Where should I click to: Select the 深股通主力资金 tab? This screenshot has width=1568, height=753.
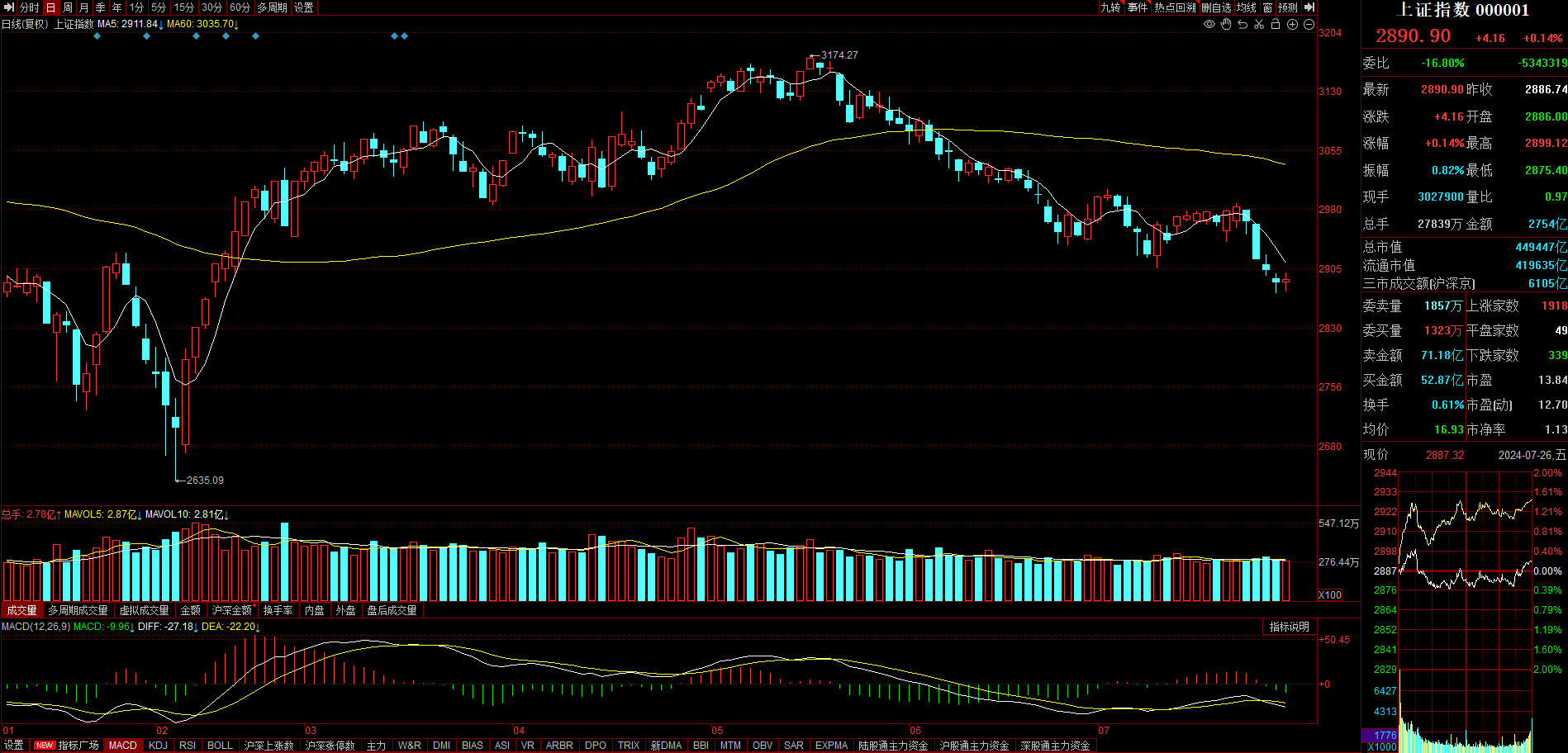click(x=1056, y=746)
